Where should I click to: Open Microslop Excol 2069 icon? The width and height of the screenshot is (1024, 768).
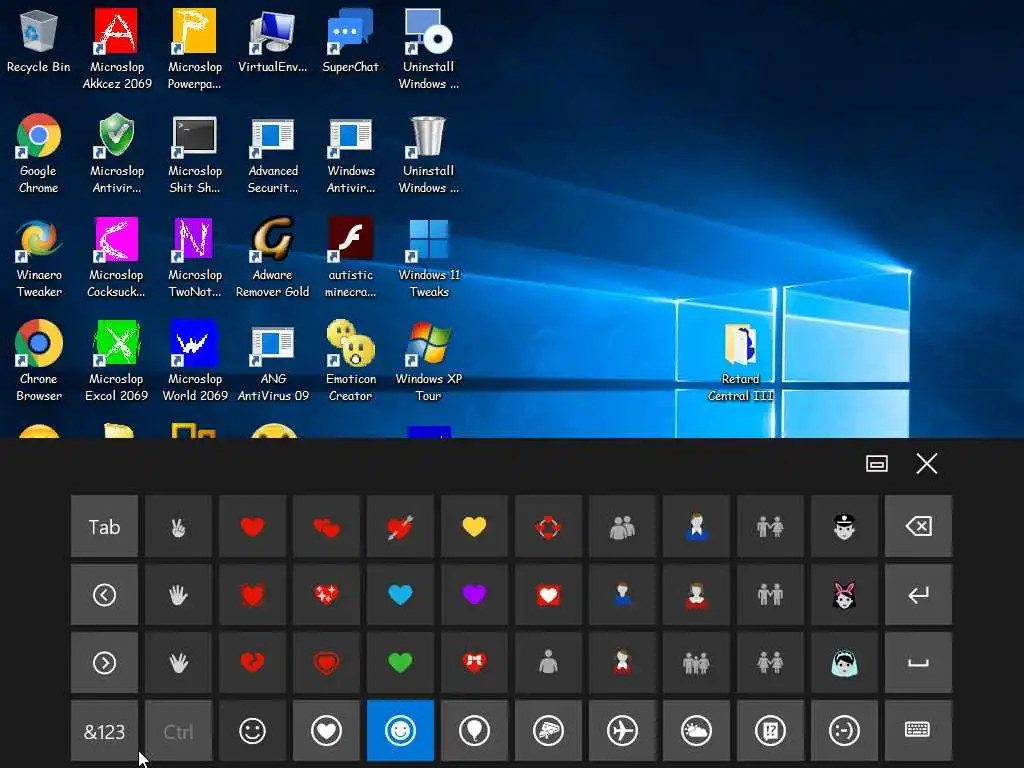pos(116,361)
